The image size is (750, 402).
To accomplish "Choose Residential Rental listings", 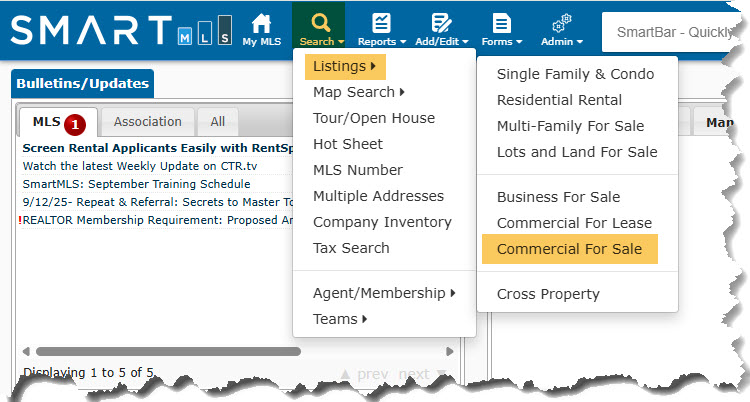I will (x=559, y=100).
